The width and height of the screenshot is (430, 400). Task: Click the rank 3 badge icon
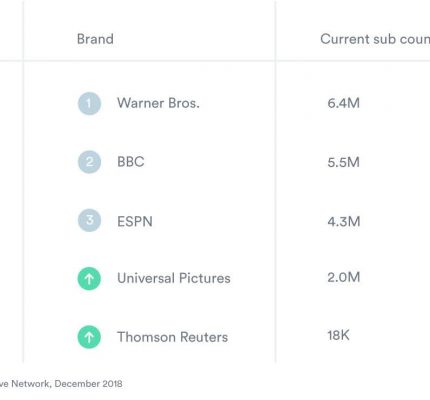pyautogui.click(x=89, y=220)
